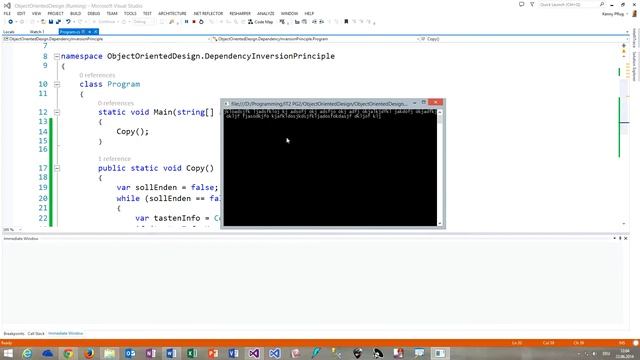Open the TEST menu
This screenshot has width=640, height=360.
pos(147,13)
